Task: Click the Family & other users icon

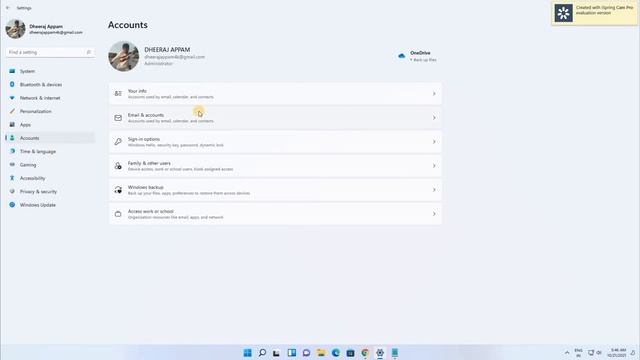Action: click(x=118, y=166)
